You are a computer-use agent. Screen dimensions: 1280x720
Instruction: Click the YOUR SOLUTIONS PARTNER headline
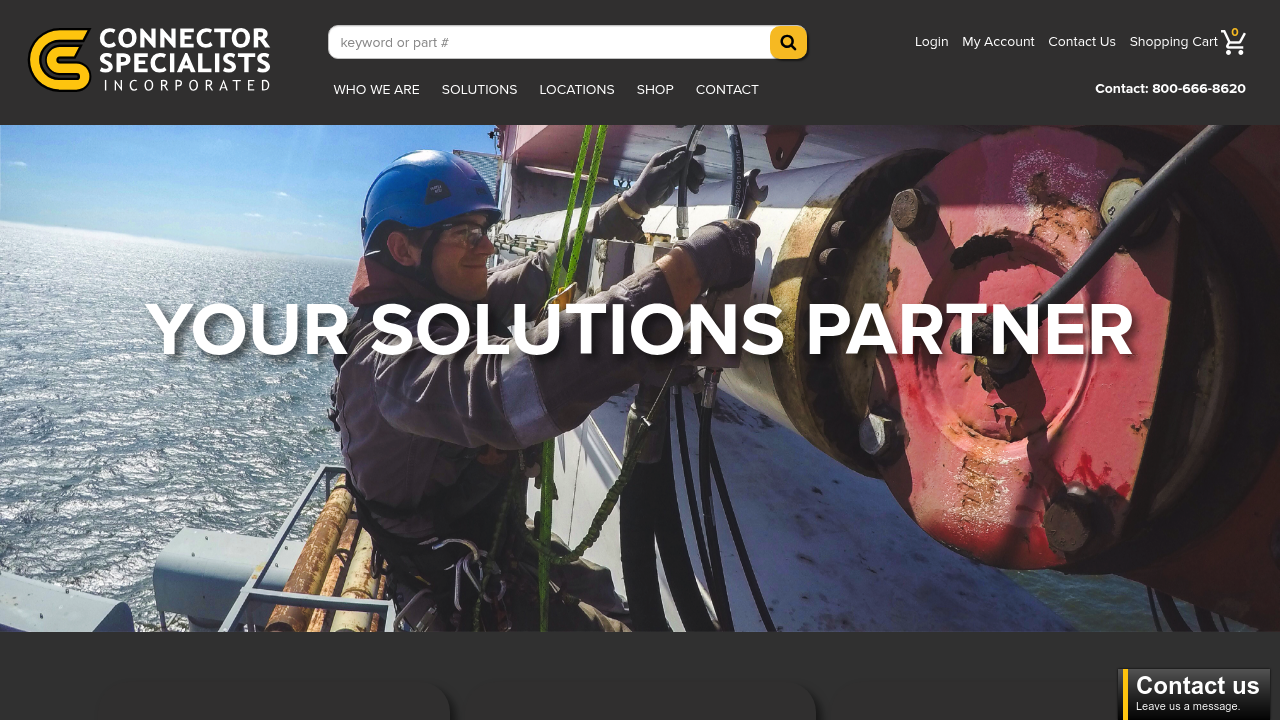pos(640,330)
